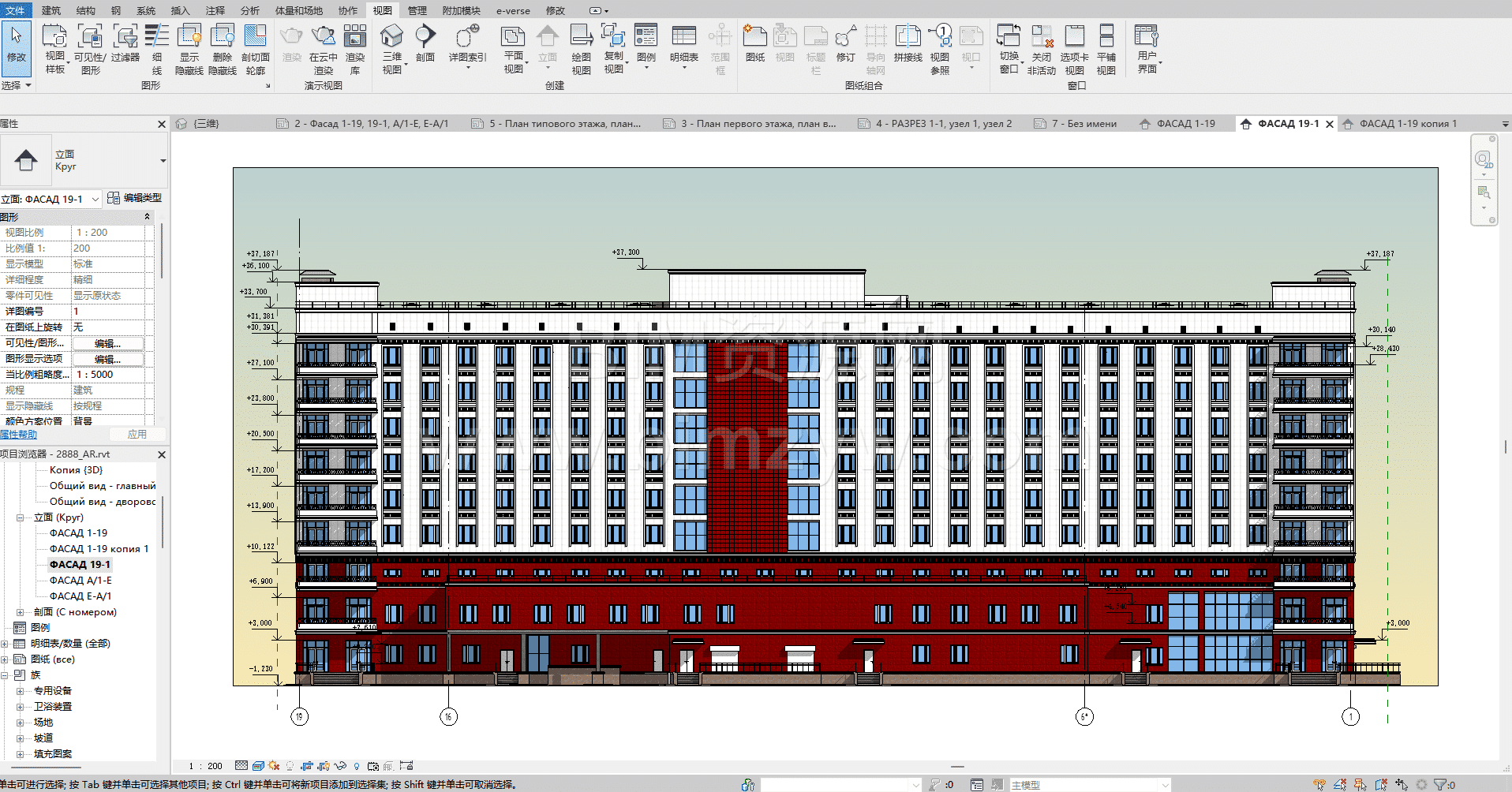Open the 管理 ribbon tab
1512x792 pixels.
click(x=417, y=10)
